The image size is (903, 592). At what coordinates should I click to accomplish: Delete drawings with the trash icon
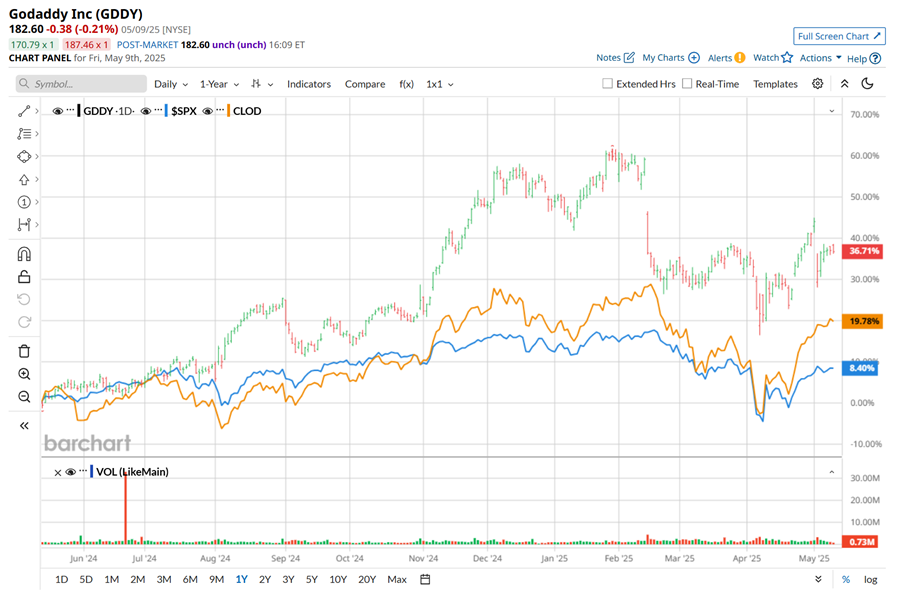pyautogui.click(x=24, y=351)
